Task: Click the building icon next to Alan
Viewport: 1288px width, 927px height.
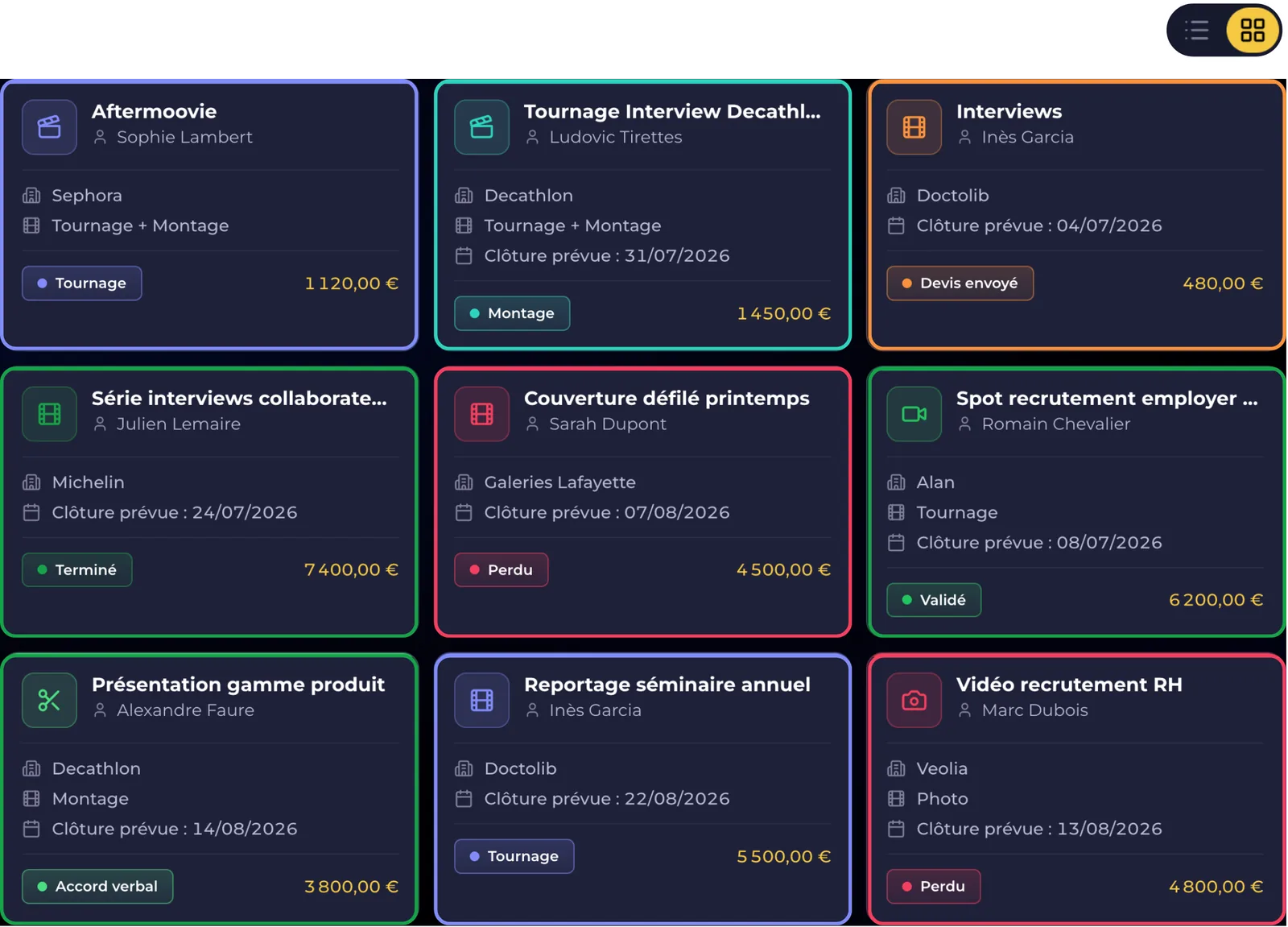Action: point(896,482)
